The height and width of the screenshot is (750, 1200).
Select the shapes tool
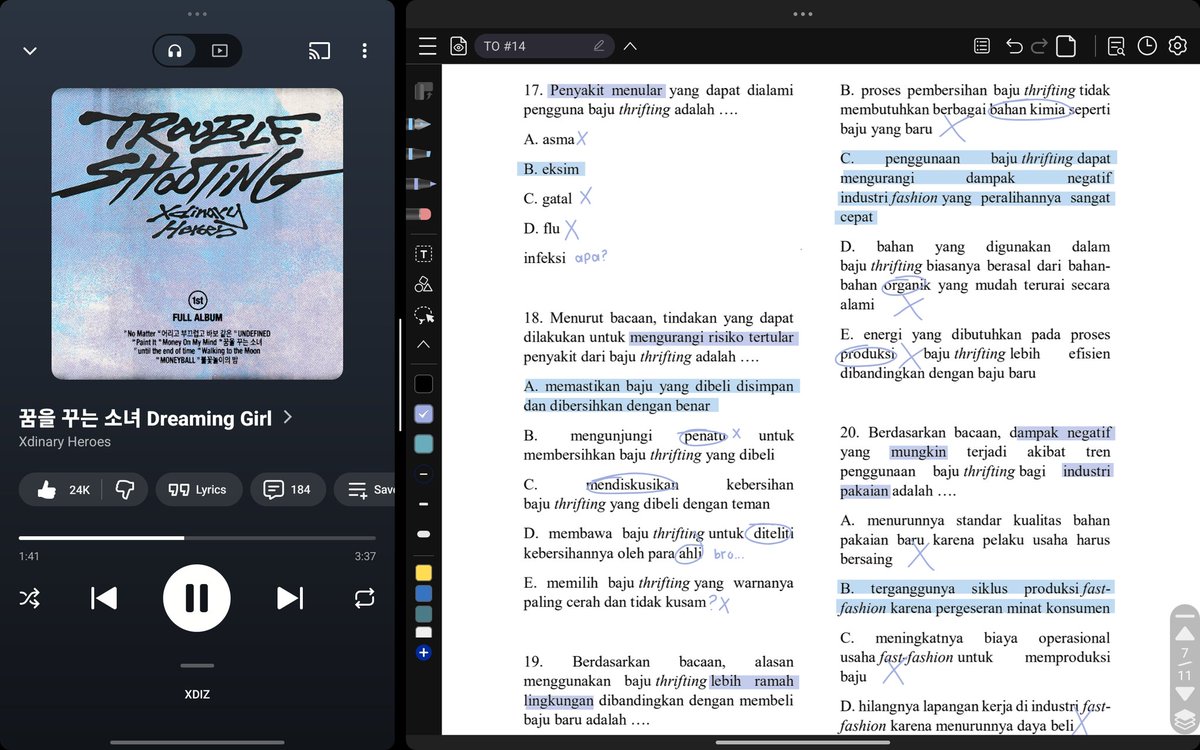pos(423,284)
